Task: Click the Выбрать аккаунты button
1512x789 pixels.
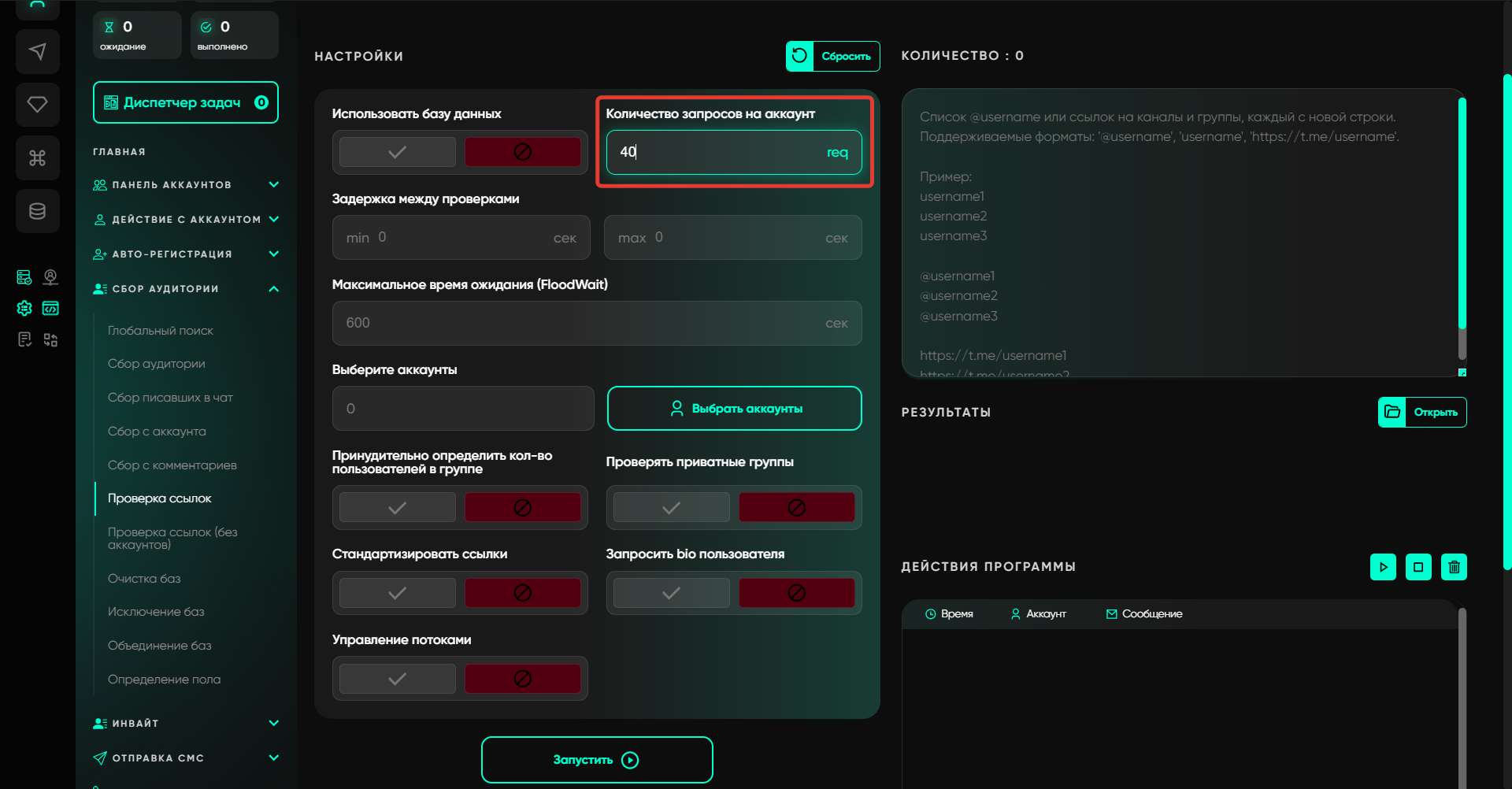Action: coord(734,409)
